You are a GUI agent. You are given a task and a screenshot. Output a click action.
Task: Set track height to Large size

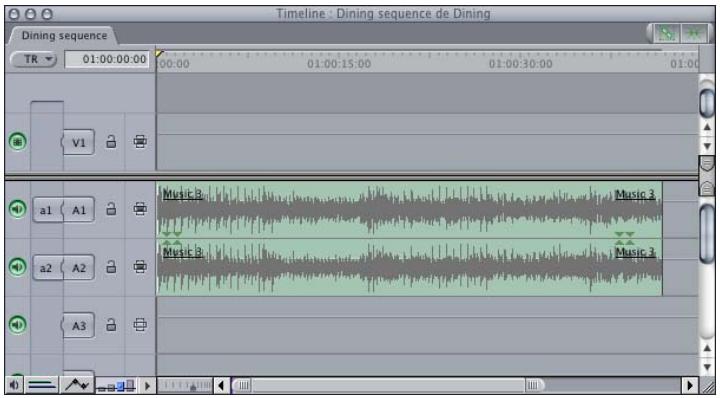[x=130, y=386]
